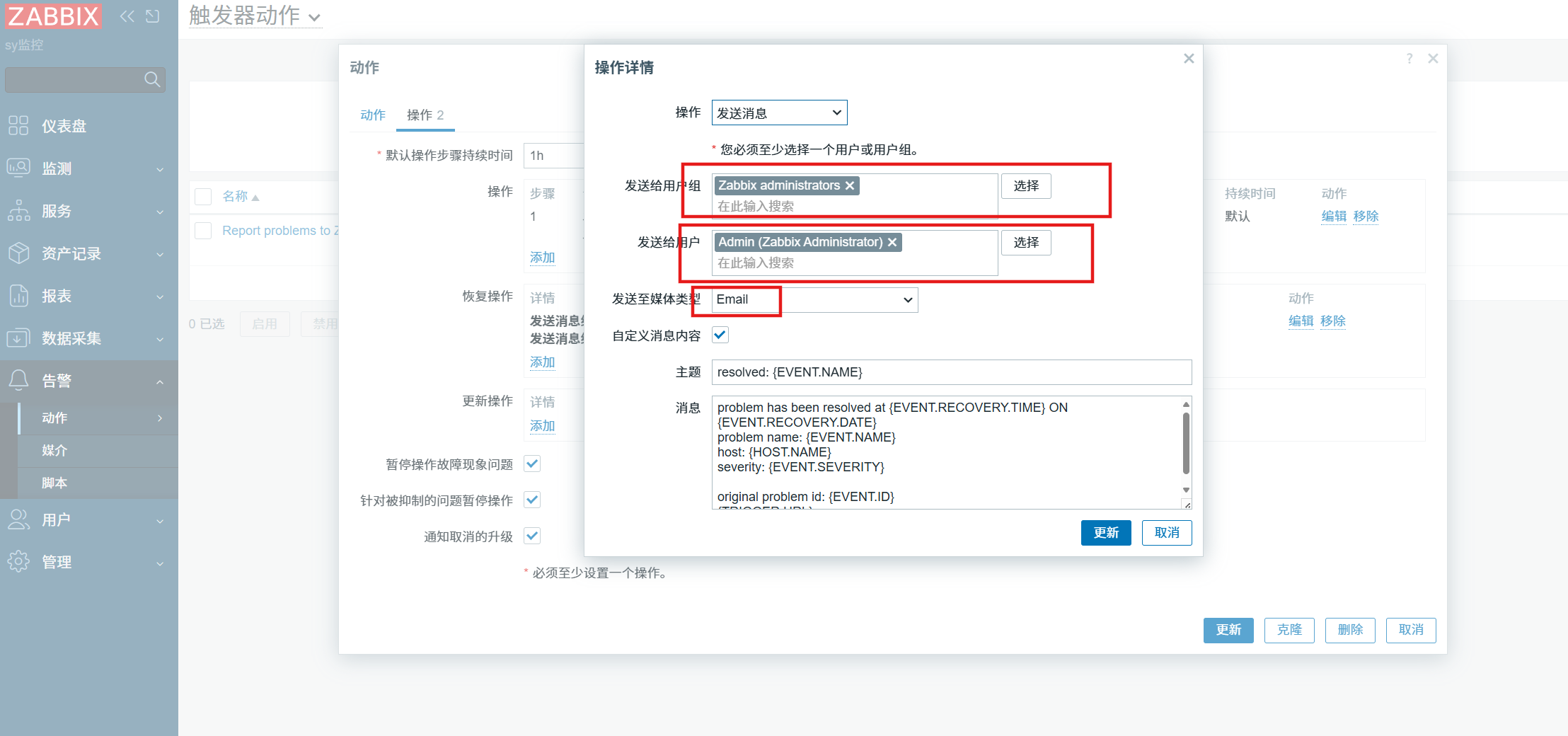Click 添加 link under 更新操作
Viewport: 1568px width, 736px height.
[x=543, y=426]
